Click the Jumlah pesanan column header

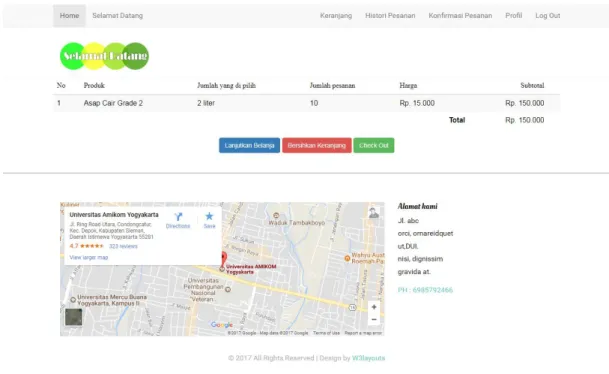[x=332, y=85]
